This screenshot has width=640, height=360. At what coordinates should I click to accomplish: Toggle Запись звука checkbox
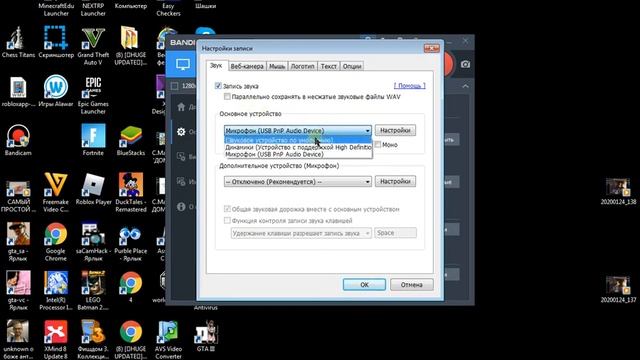point(218,86)
